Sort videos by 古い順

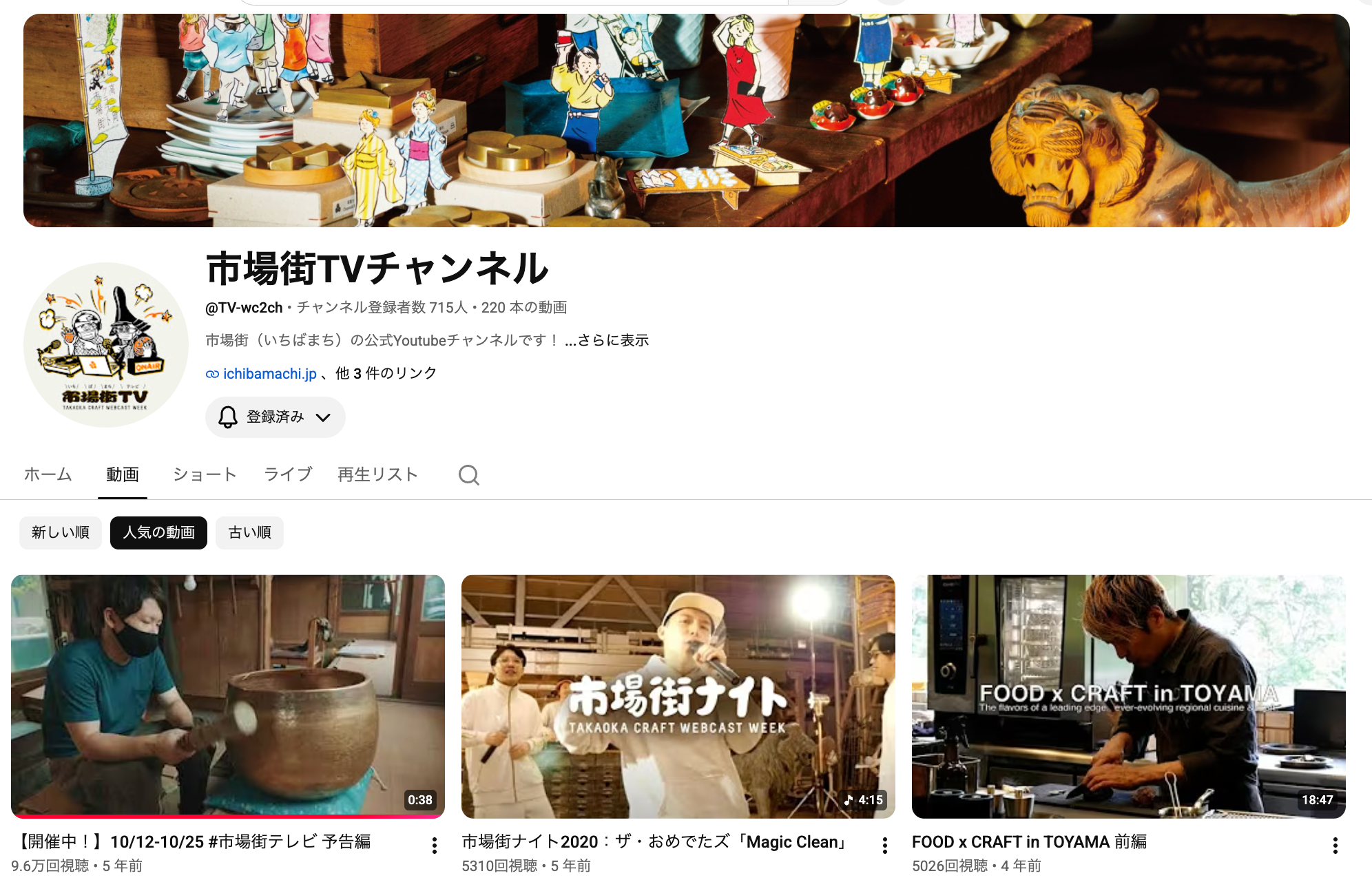pos(249,533)
